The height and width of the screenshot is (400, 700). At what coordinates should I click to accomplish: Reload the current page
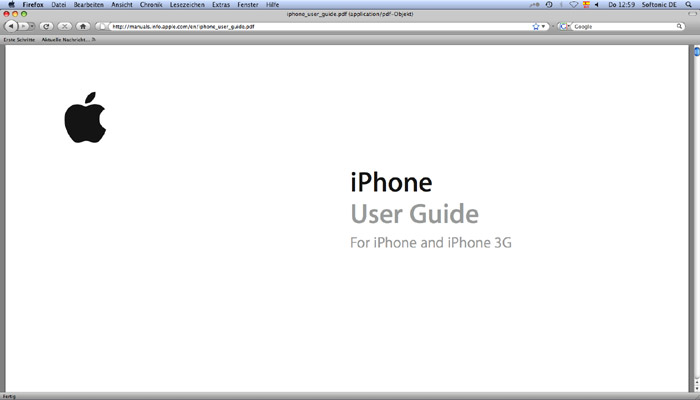coord(46,26)
